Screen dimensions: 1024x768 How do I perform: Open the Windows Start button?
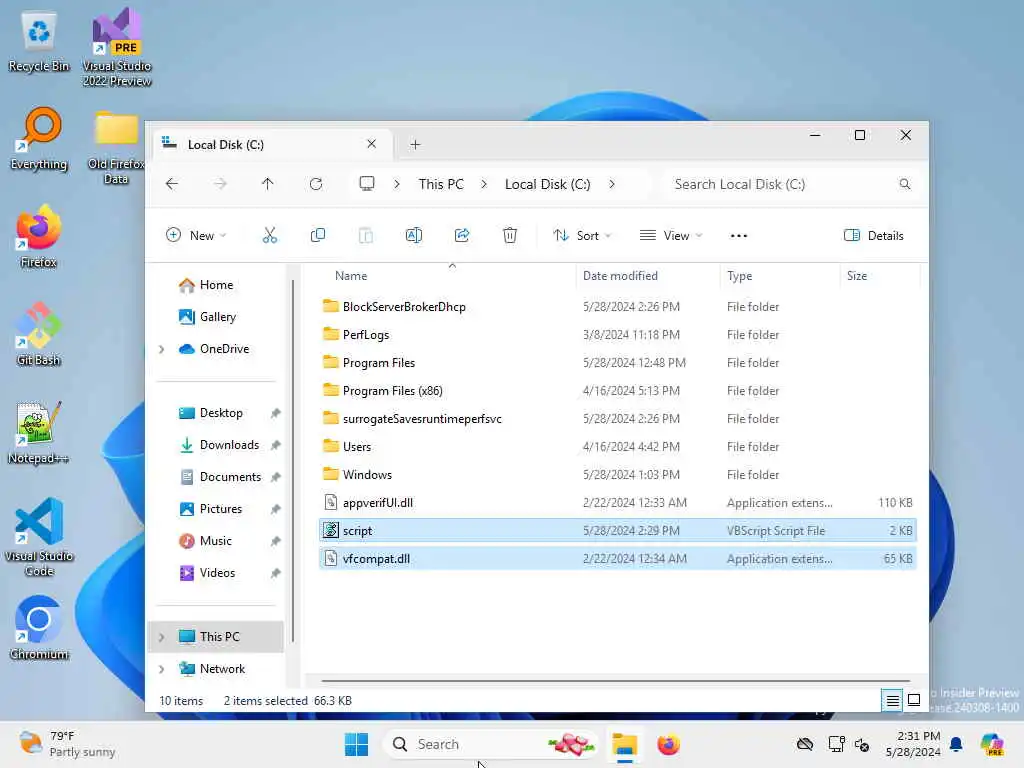pyautogui.click(x=357, y=744)
